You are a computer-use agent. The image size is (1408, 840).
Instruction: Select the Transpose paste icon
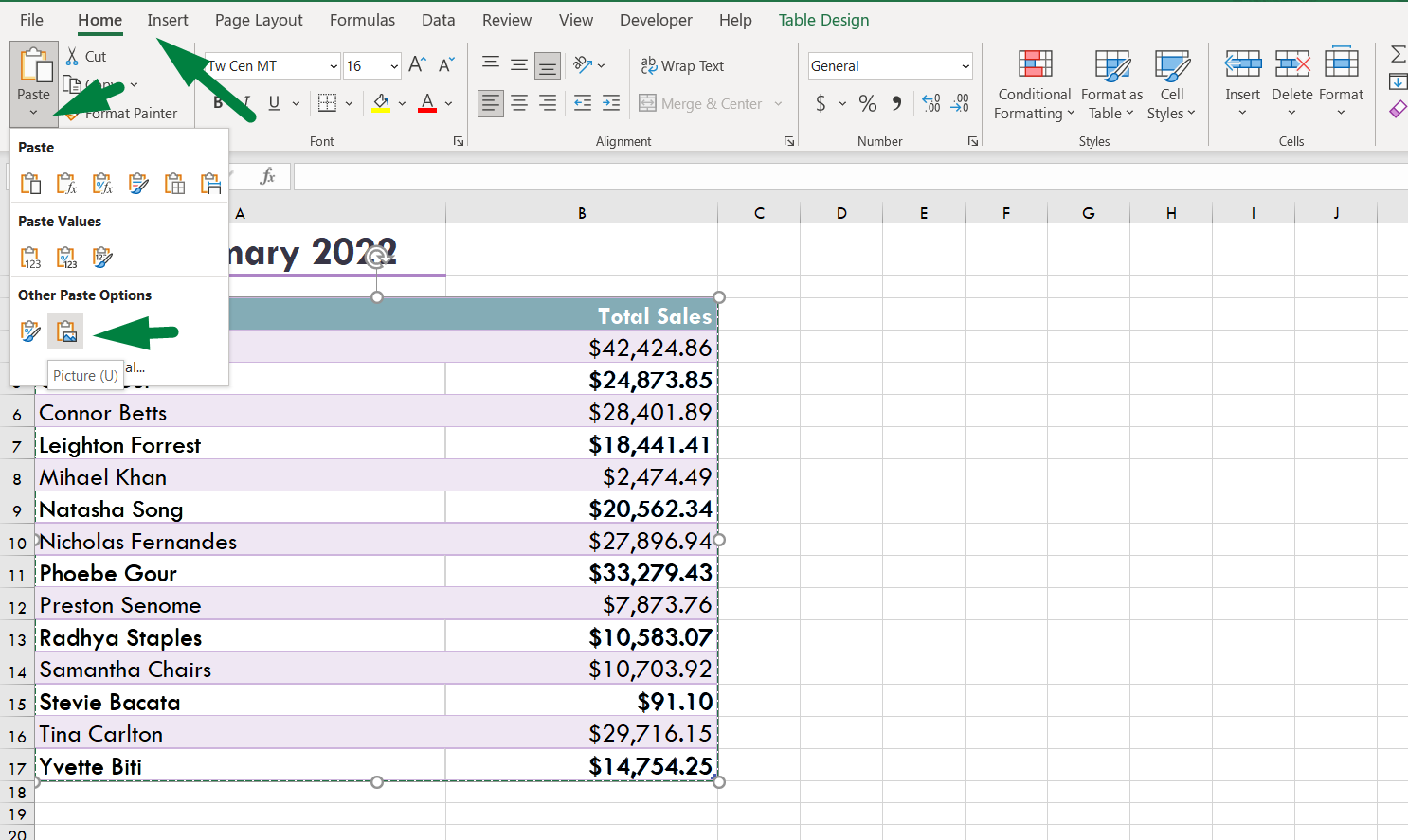coord(210,183)
